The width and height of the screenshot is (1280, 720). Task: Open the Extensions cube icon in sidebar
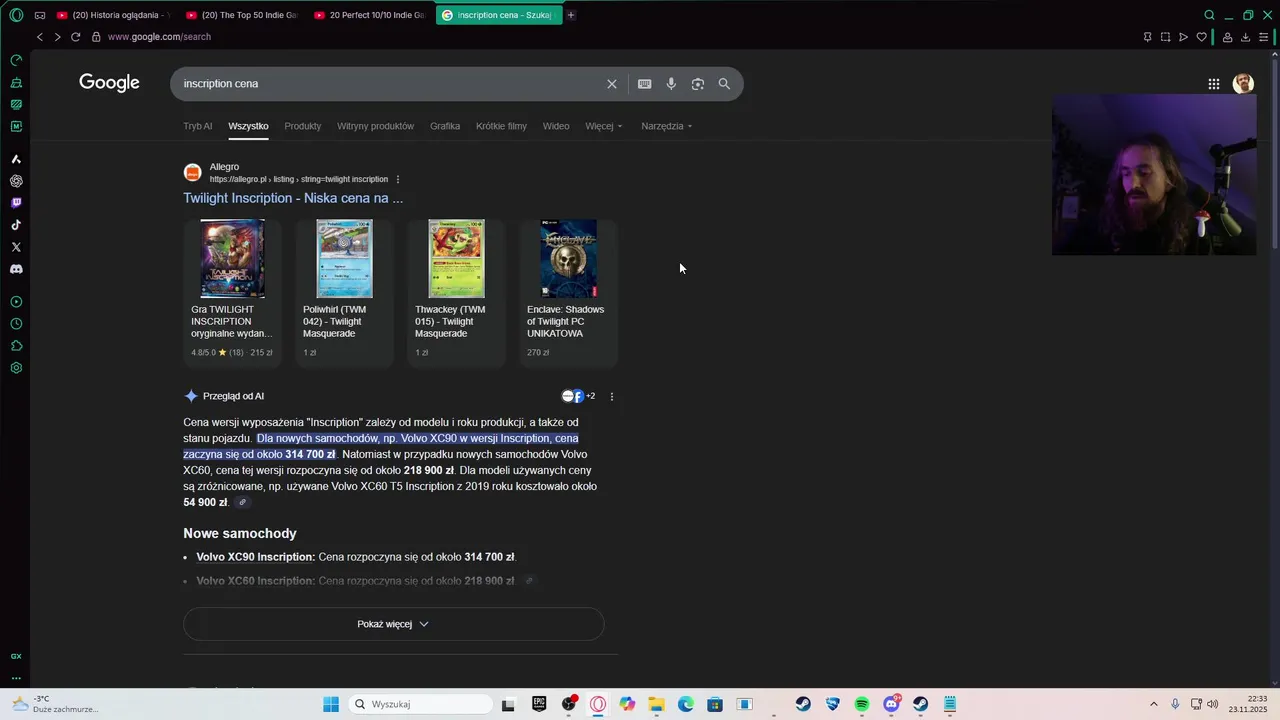16,346
